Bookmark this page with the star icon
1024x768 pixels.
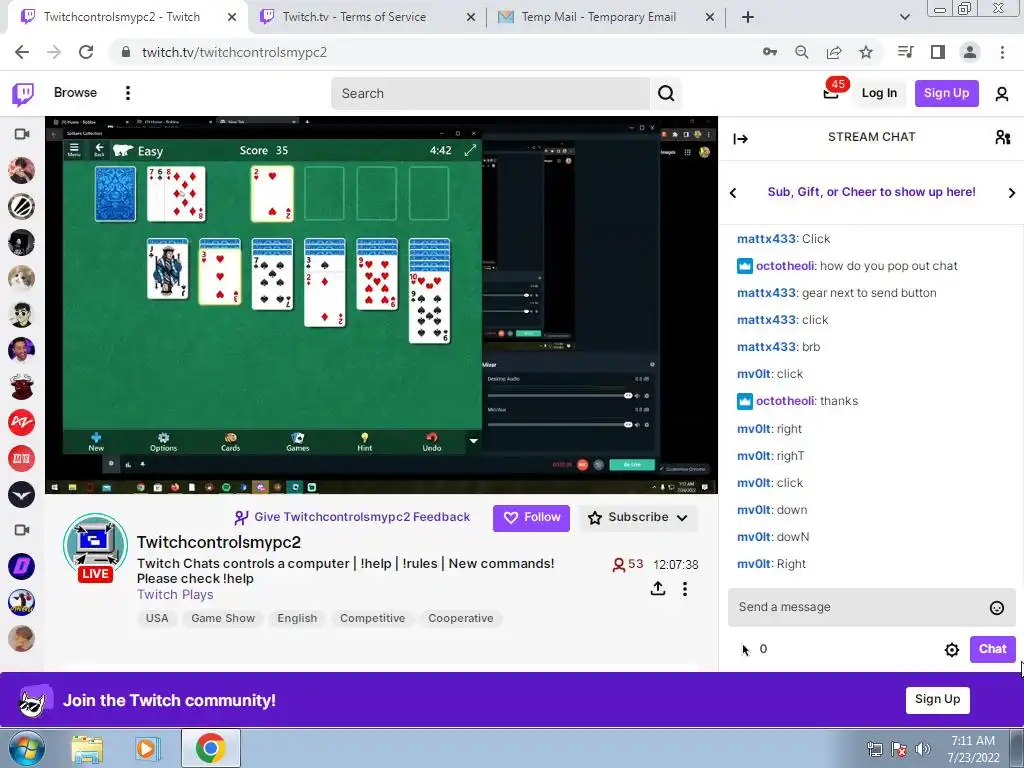[x=866, y=52]
